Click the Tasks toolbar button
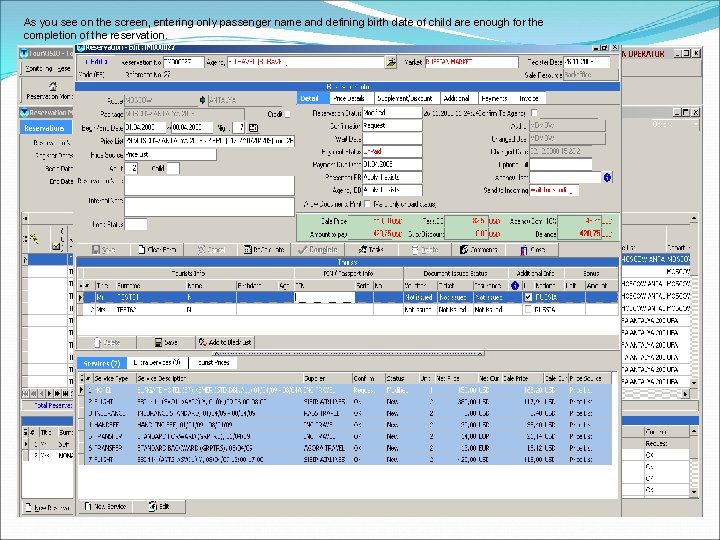 [x=371, y=250]
